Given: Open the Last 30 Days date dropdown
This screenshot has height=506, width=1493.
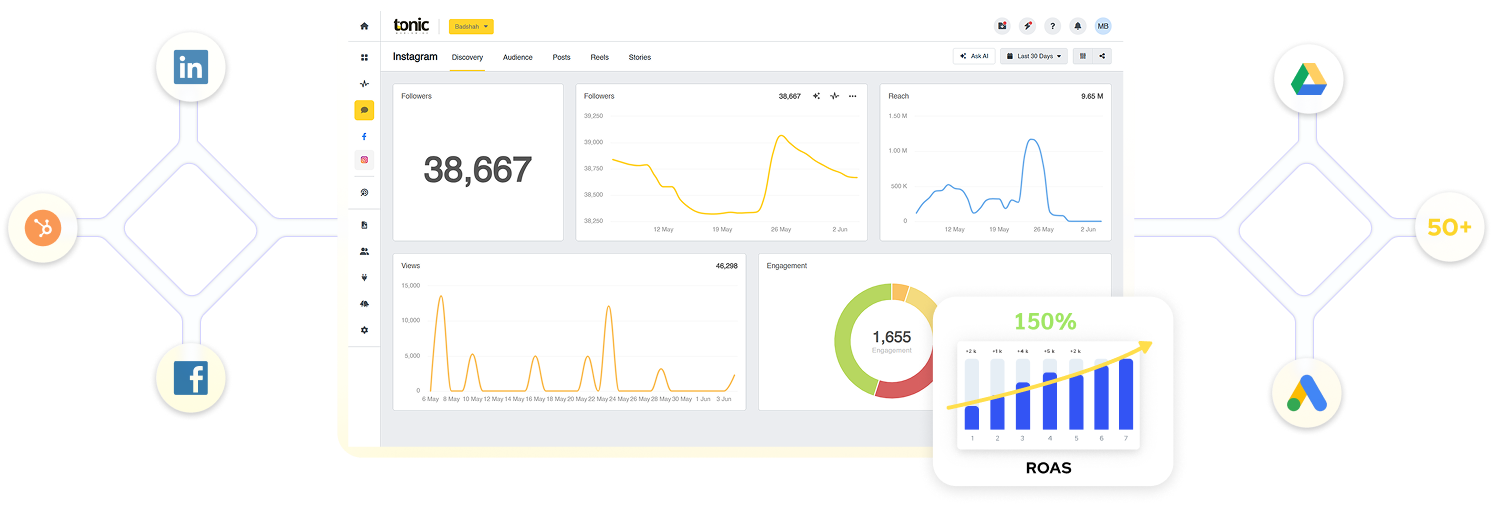Looking at the screenshot, I should 1034,56.
